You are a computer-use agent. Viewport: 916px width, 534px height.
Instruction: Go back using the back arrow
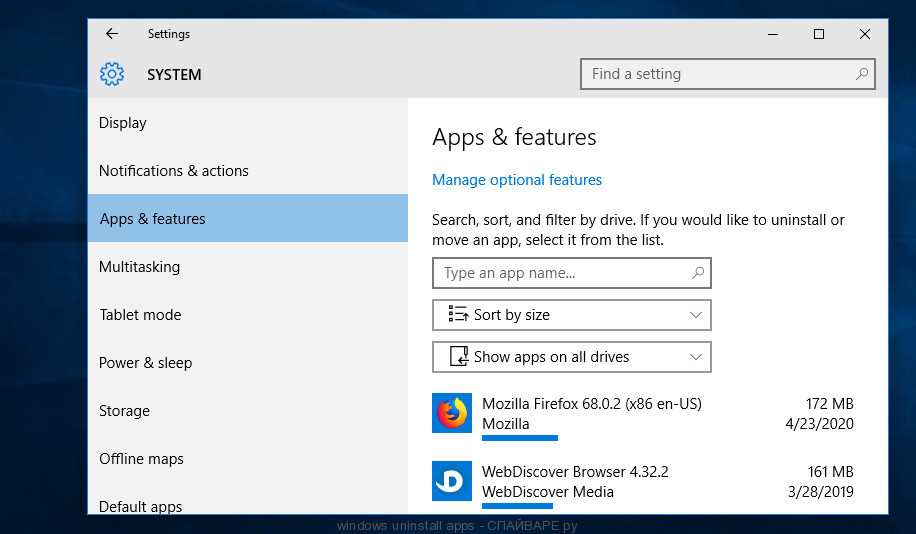tap(112, 34)
